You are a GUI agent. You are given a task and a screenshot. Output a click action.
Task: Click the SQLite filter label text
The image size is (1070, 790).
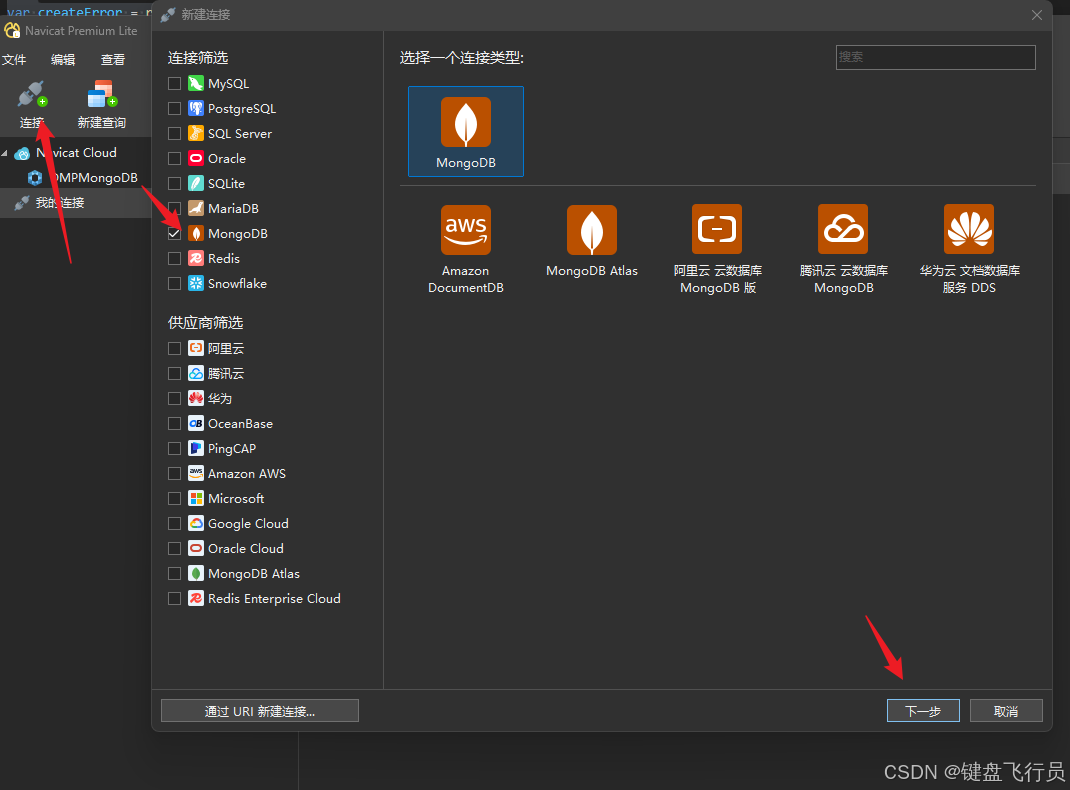click(227, 184)
